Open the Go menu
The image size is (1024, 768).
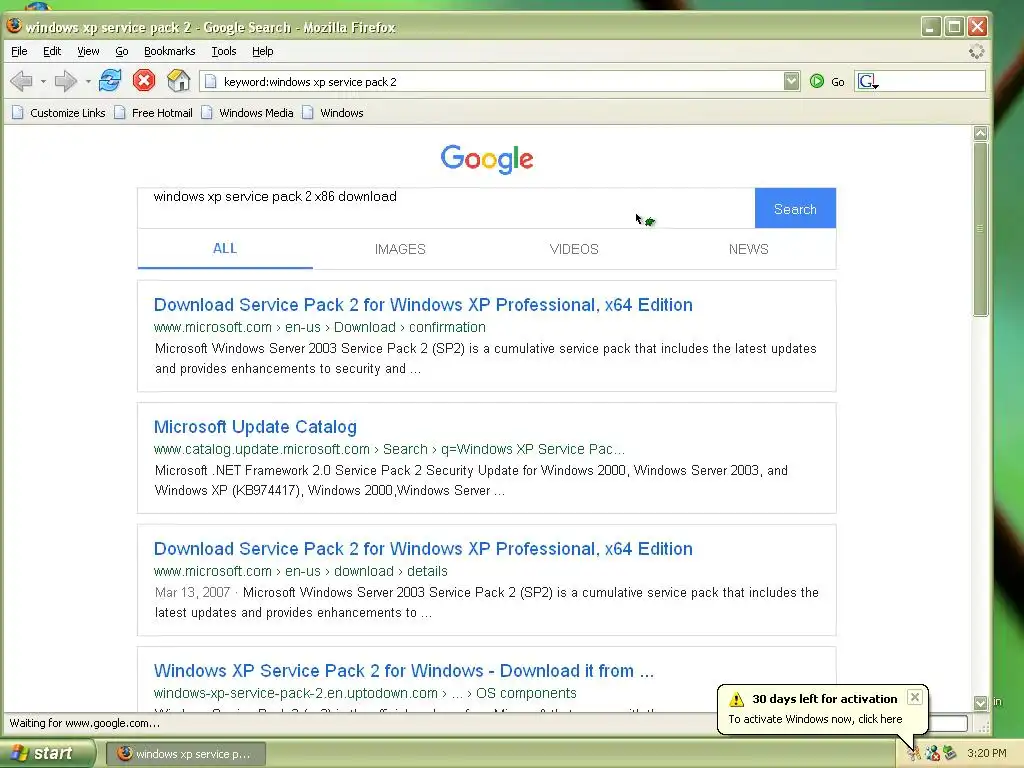(x=121, y=51)
